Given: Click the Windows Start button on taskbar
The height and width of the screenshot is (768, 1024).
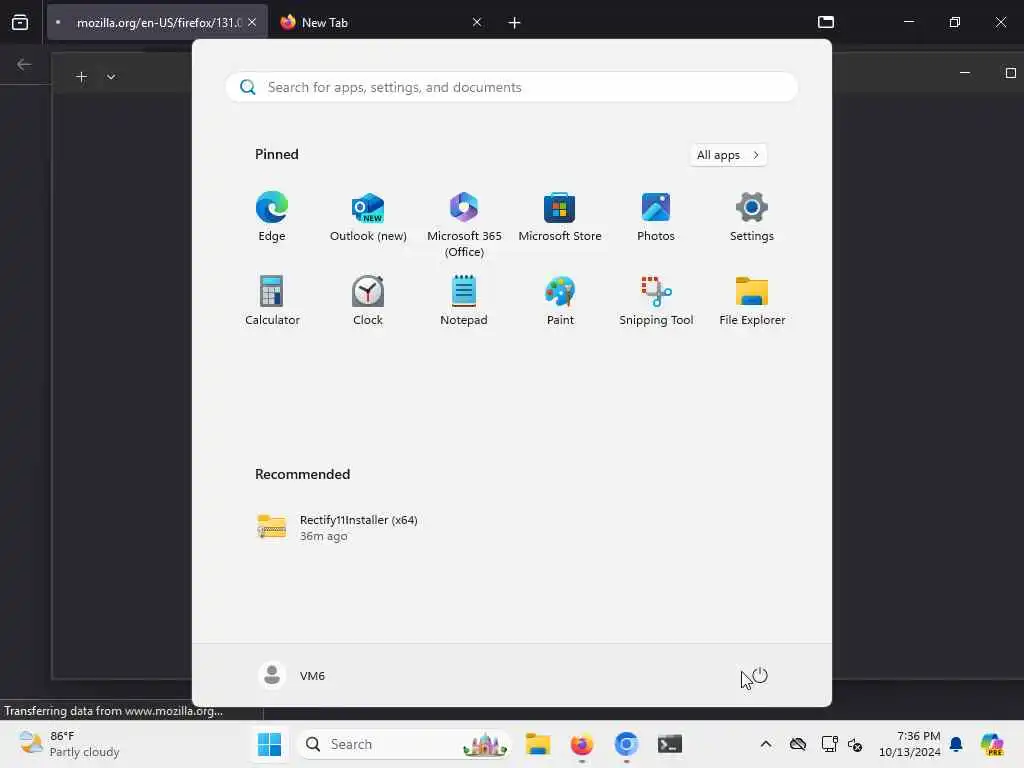Looking at the screenshot, I should (x=269, y=744).
